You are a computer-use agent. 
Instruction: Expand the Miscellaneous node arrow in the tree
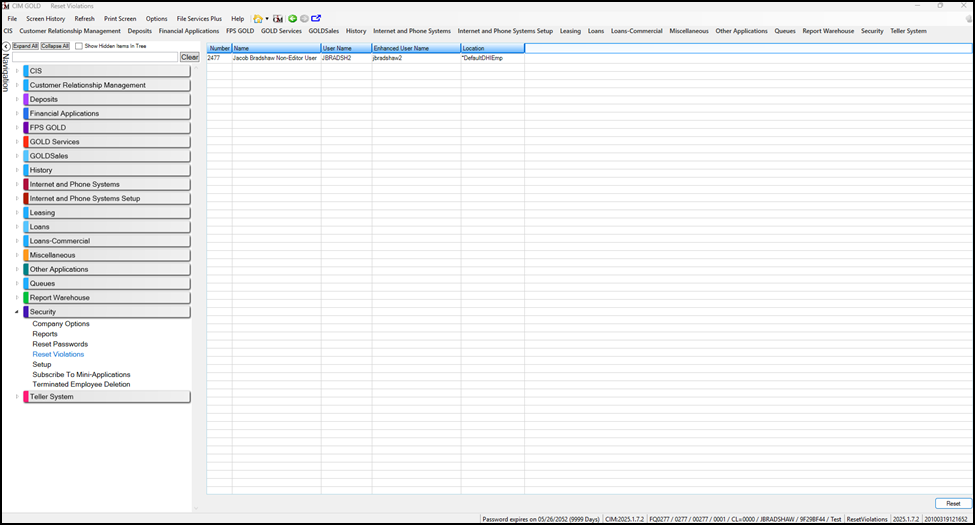(17, 255)
